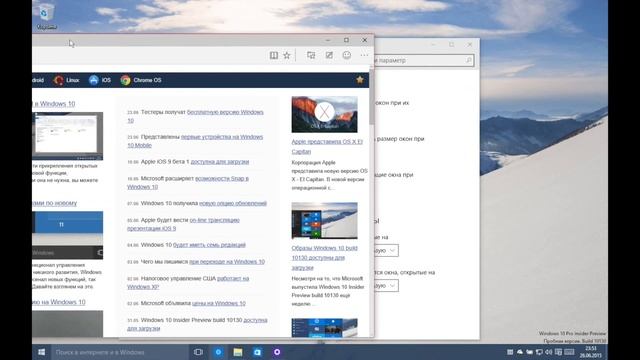
Task: Click the Windows 10 build 10130 article thumbnail
Action: (324, 220)
